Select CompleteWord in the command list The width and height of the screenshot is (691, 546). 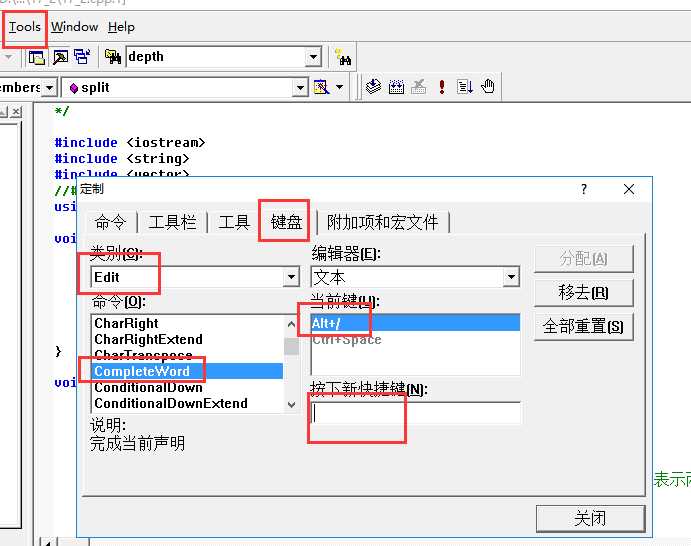(187, 371)
